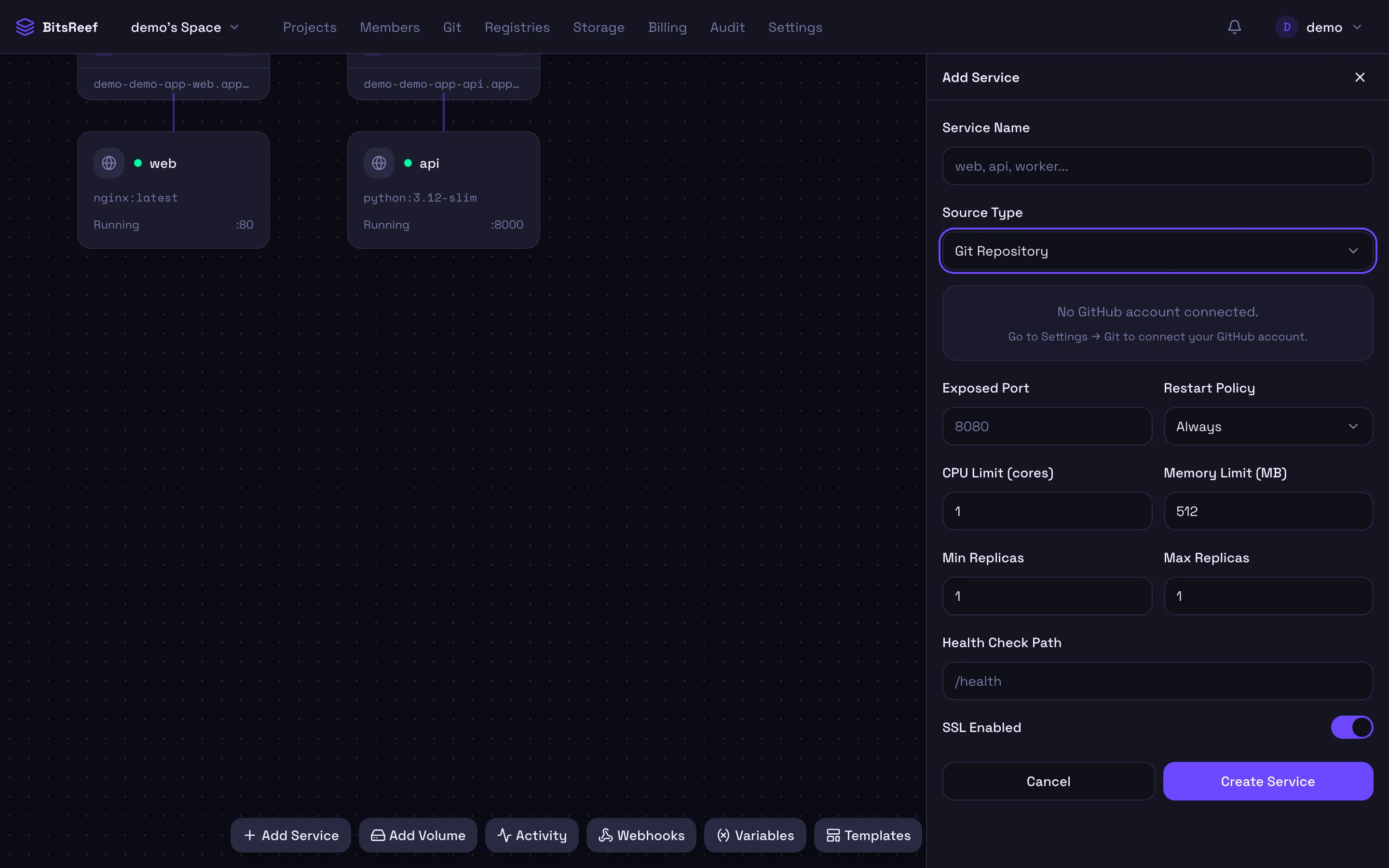Click the BitsReef logo icon

[x=25, y=27]
